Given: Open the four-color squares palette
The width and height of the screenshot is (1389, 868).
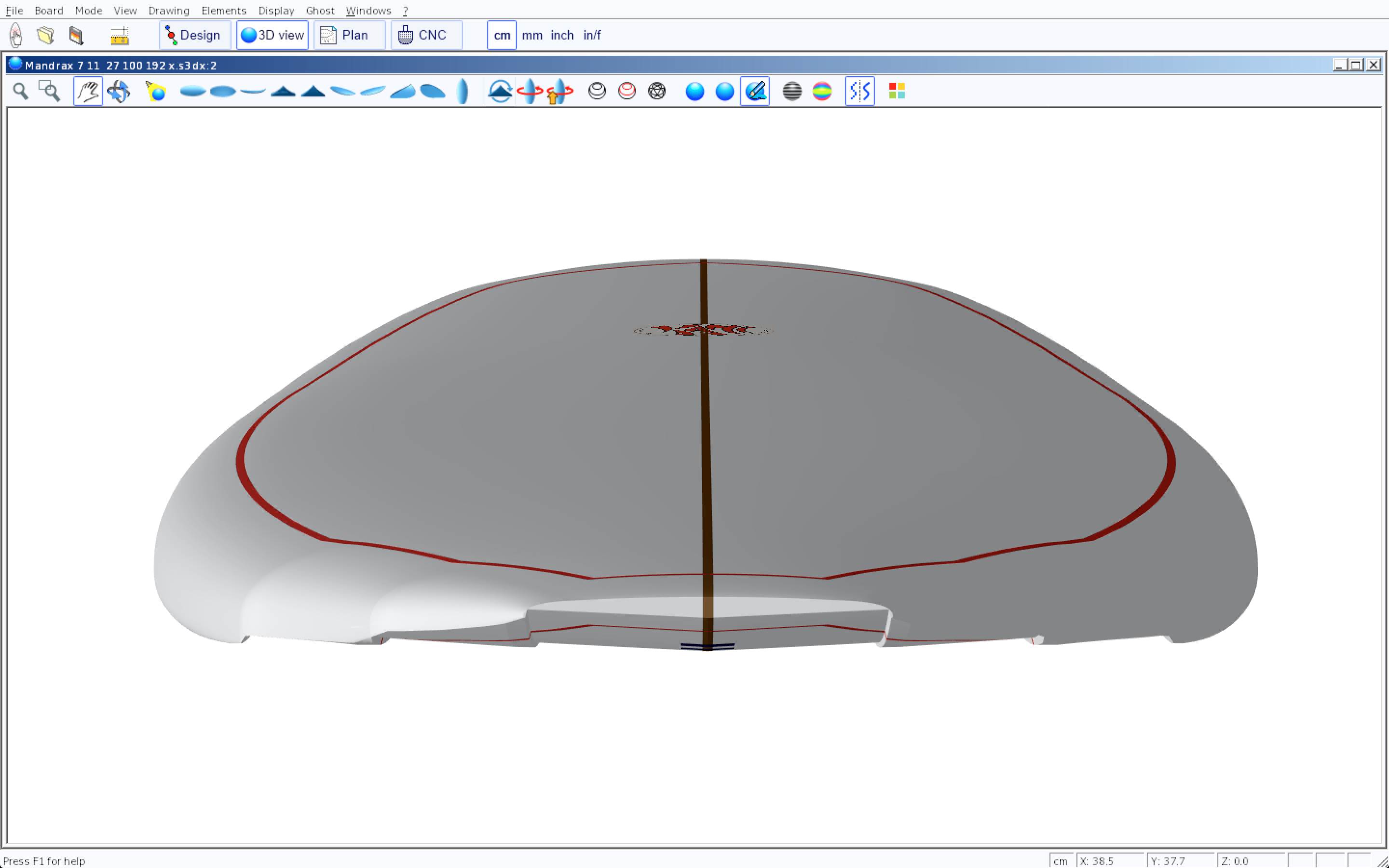Looking at the screenshot, I should (897, 91).
